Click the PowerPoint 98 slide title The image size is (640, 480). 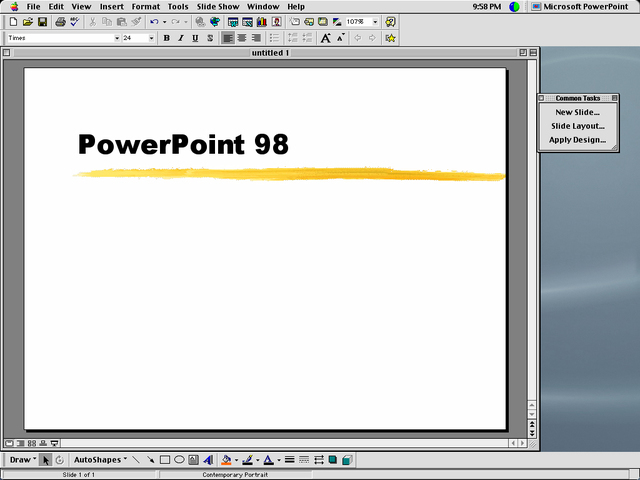pos(183,144)
